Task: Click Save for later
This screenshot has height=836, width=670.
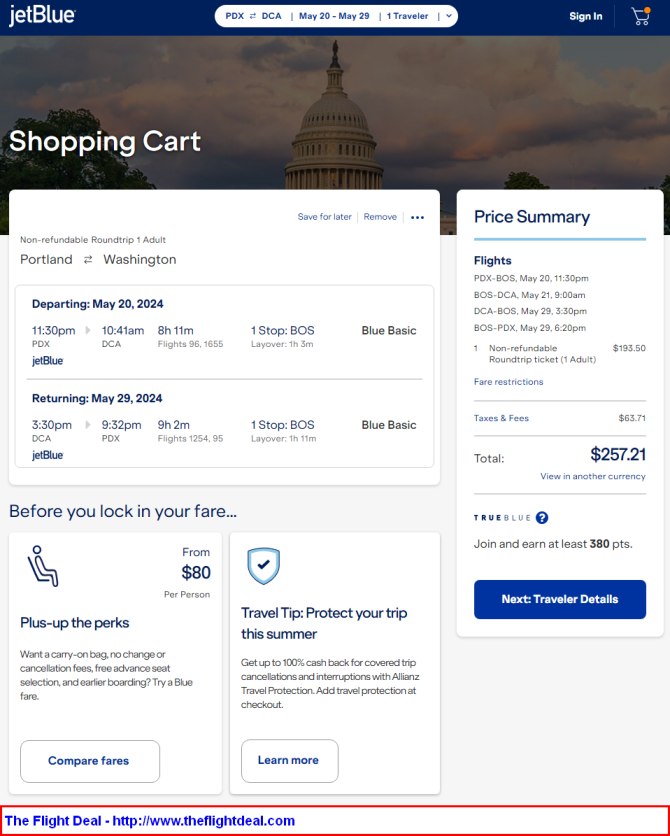Action: coord(325,217)
